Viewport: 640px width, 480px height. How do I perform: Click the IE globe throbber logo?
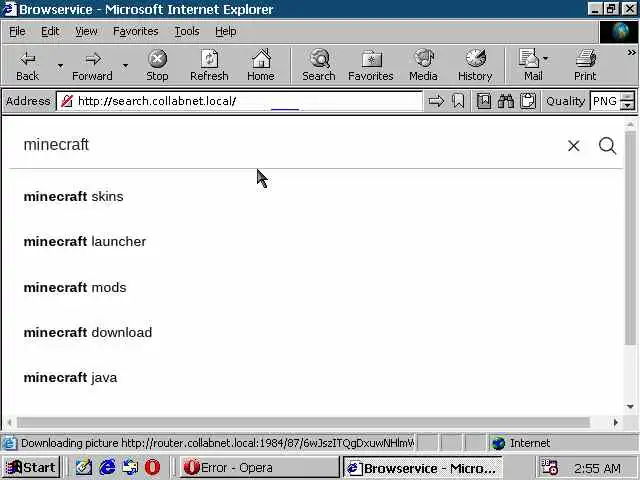[x=619, y=32]
